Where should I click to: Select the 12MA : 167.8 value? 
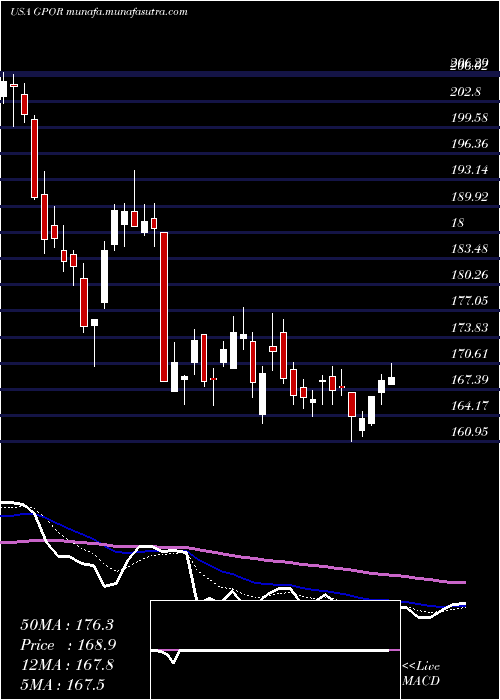(x=67, y=665)
